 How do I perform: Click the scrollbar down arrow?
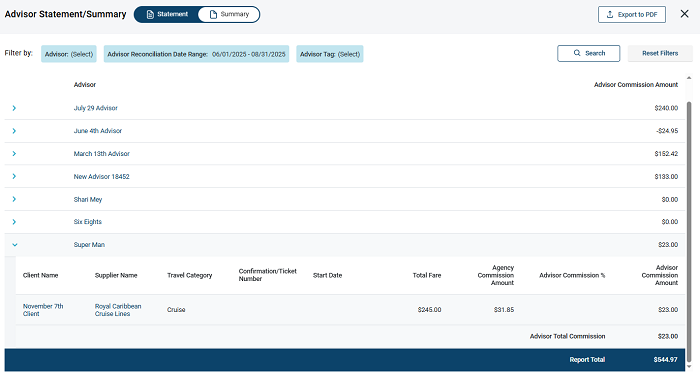689,368
